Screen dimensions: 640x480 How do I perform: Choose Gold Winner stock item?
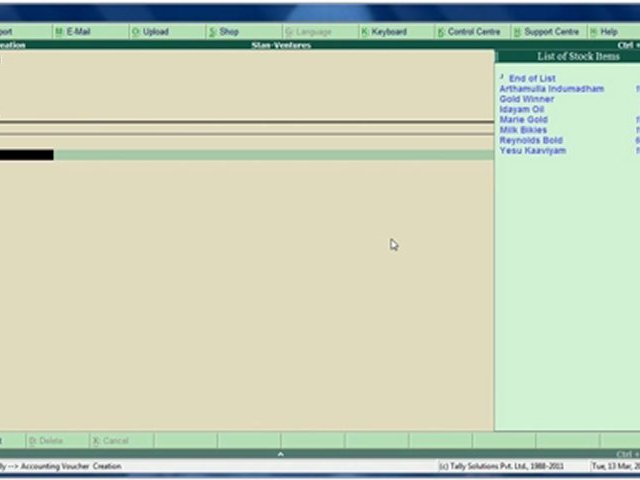[x=527, y=99]
